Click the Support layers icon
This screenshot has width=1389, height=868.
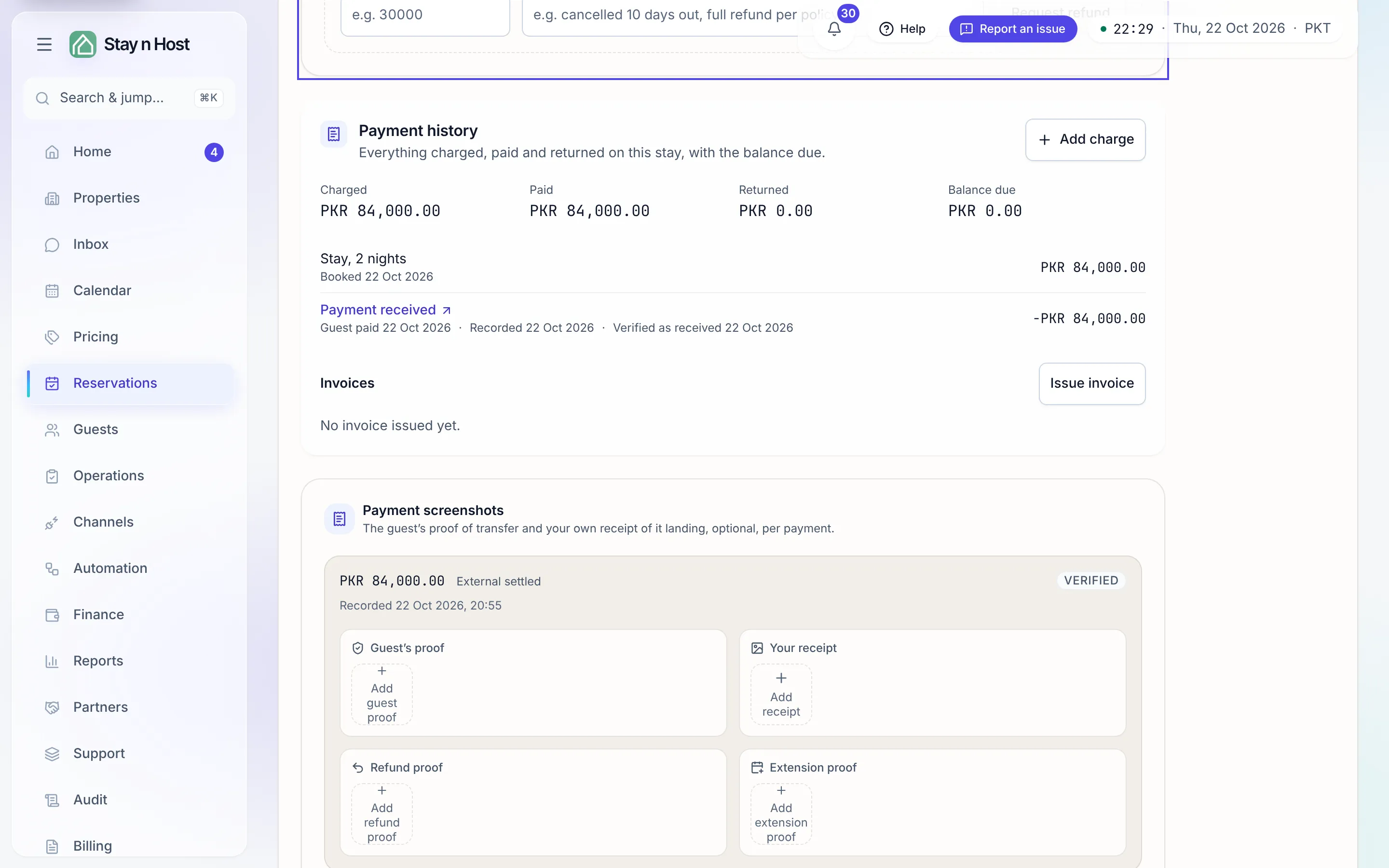52,754
